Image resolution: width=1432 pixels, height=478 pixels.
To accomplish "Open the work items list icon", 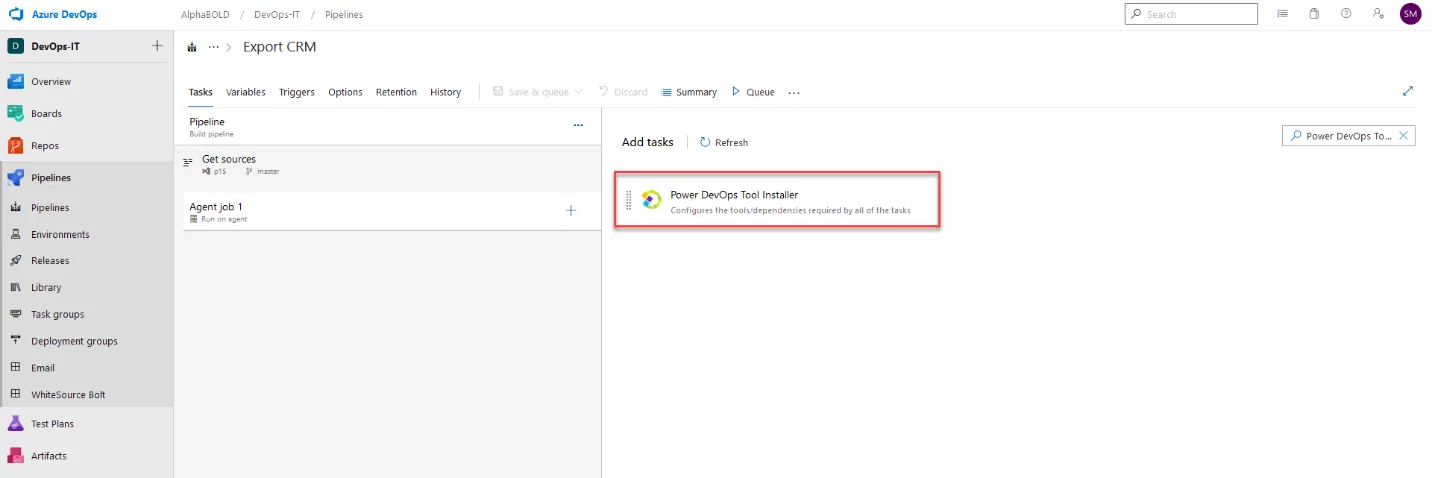I will pyautogui.click(x=1283, y=14).
